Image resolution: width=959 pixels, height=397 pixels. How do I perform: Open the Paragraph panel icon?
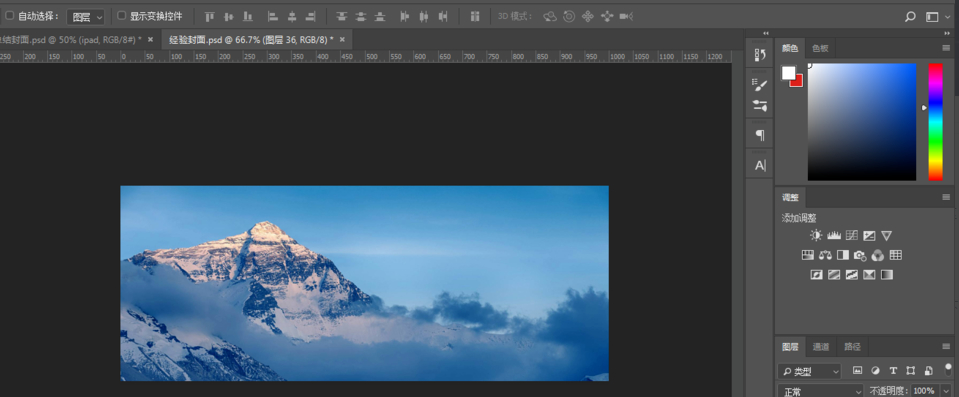point(760,135)
